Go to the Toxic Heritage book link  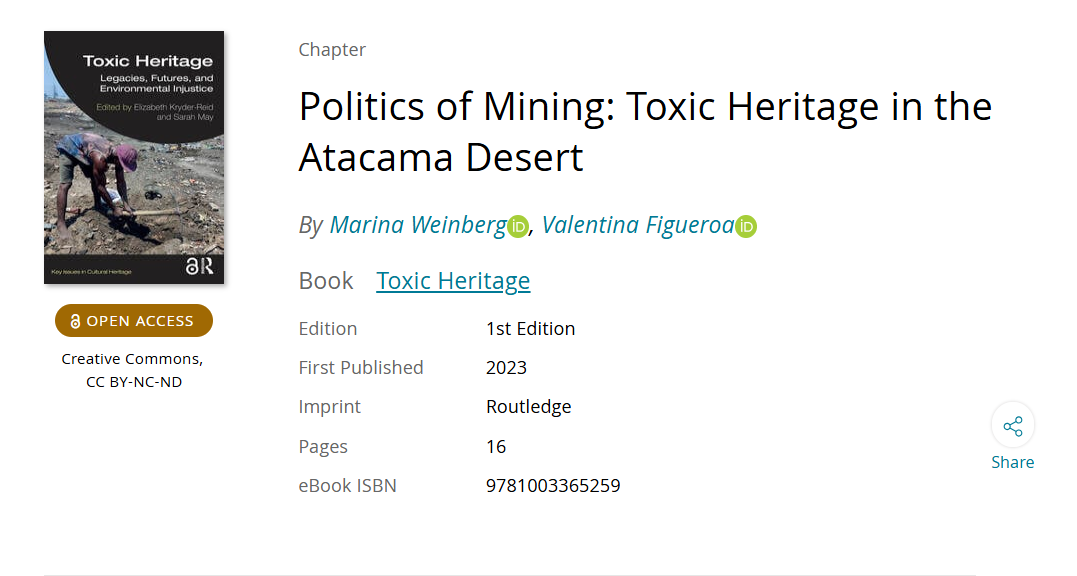(x=453, y=281)
